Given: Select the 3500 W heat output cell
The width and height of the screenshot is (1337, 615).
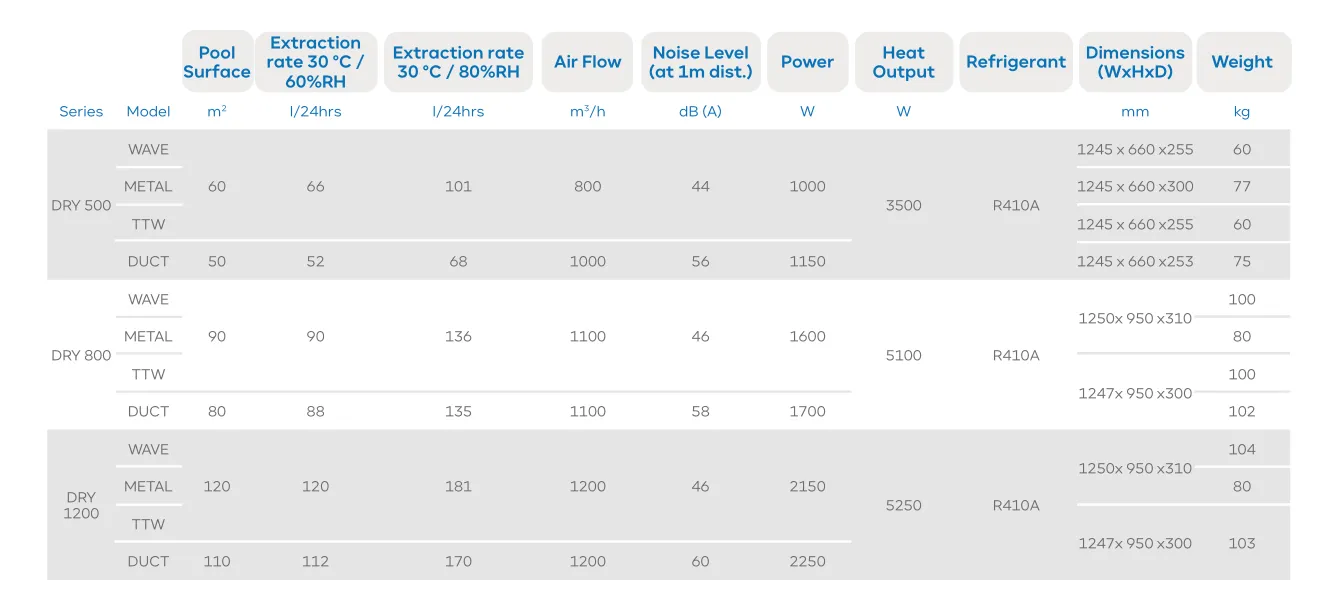Looking at the screenshot, I should click(903, 206).
